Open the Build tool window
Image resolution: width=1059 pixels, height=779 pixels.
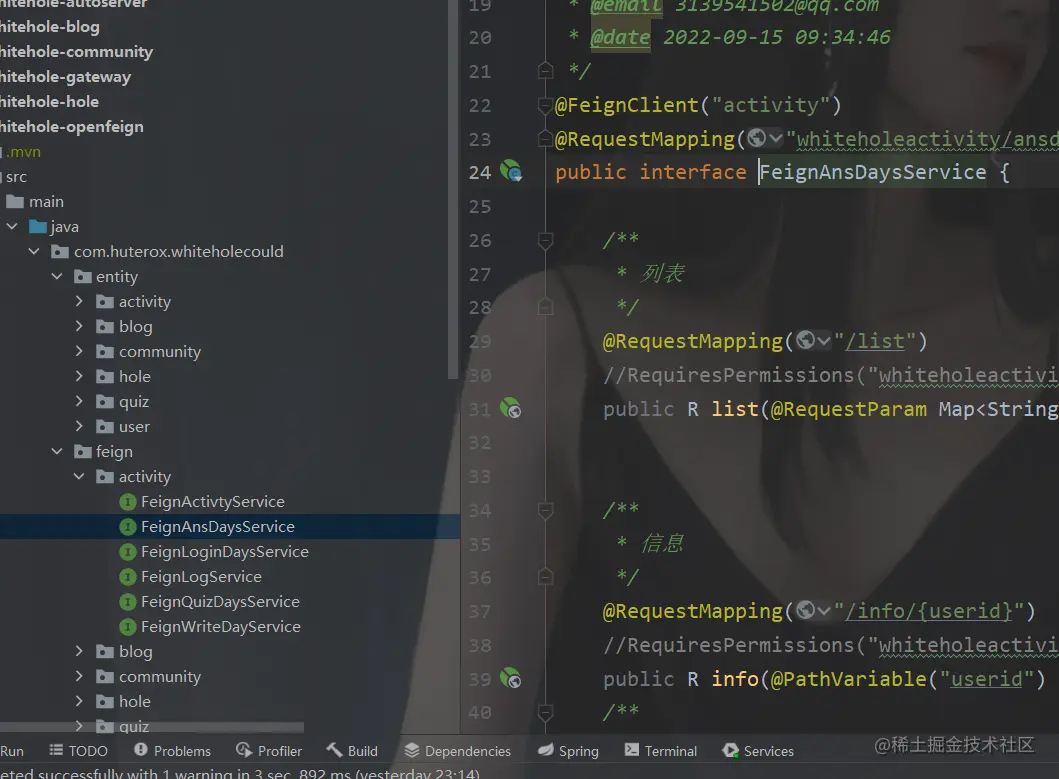click(x=352, y=751)
